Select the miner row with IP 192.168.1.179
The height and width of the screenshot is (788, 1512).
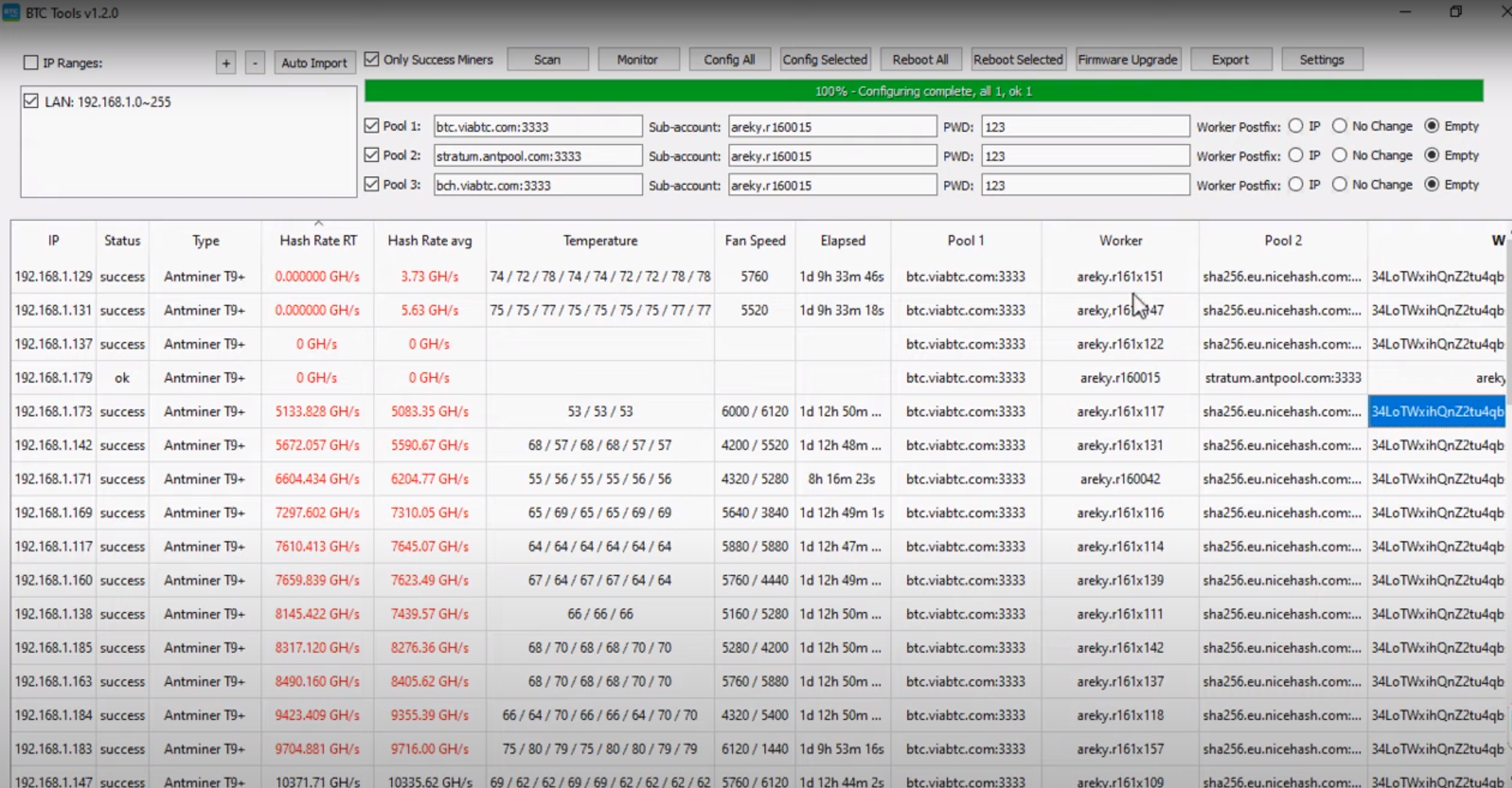(x=54, y=378)
